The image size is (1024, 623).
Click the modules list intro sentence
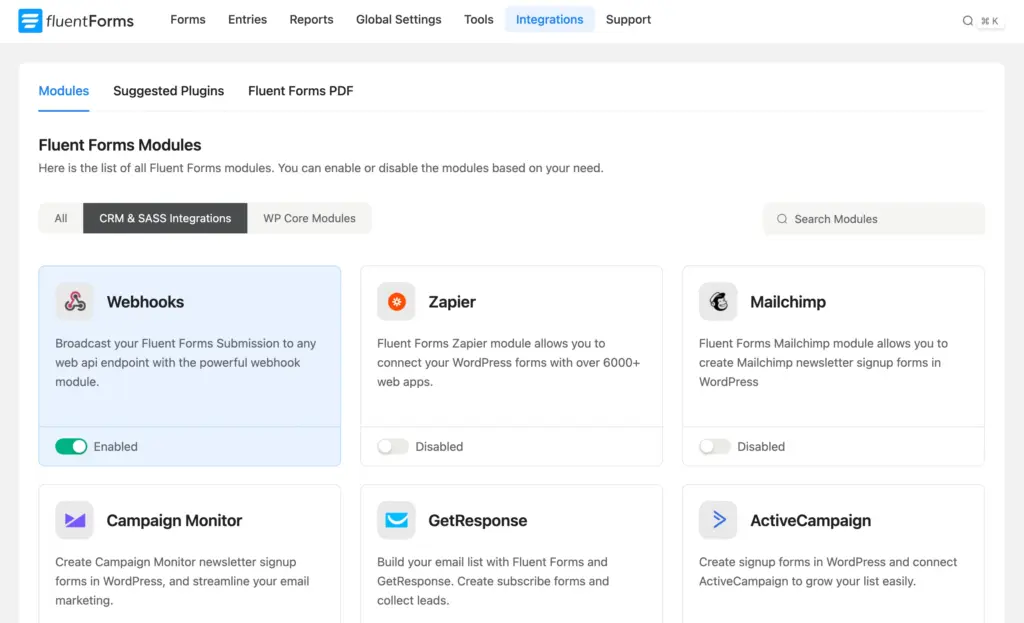click(321, 168)
